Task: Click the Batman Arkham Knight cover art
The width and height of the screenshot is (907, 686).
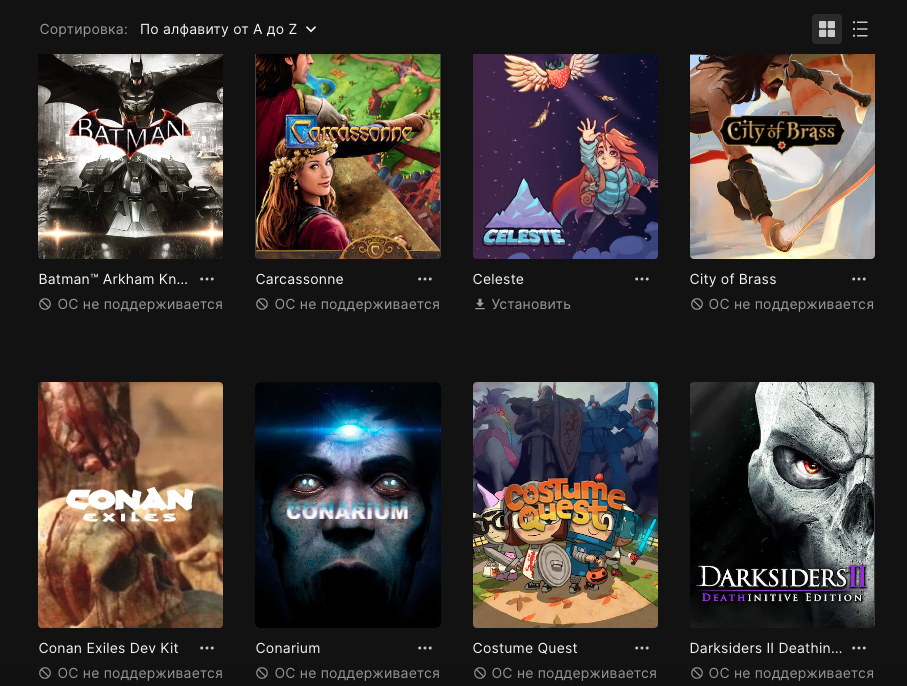Action: [131, 156]
